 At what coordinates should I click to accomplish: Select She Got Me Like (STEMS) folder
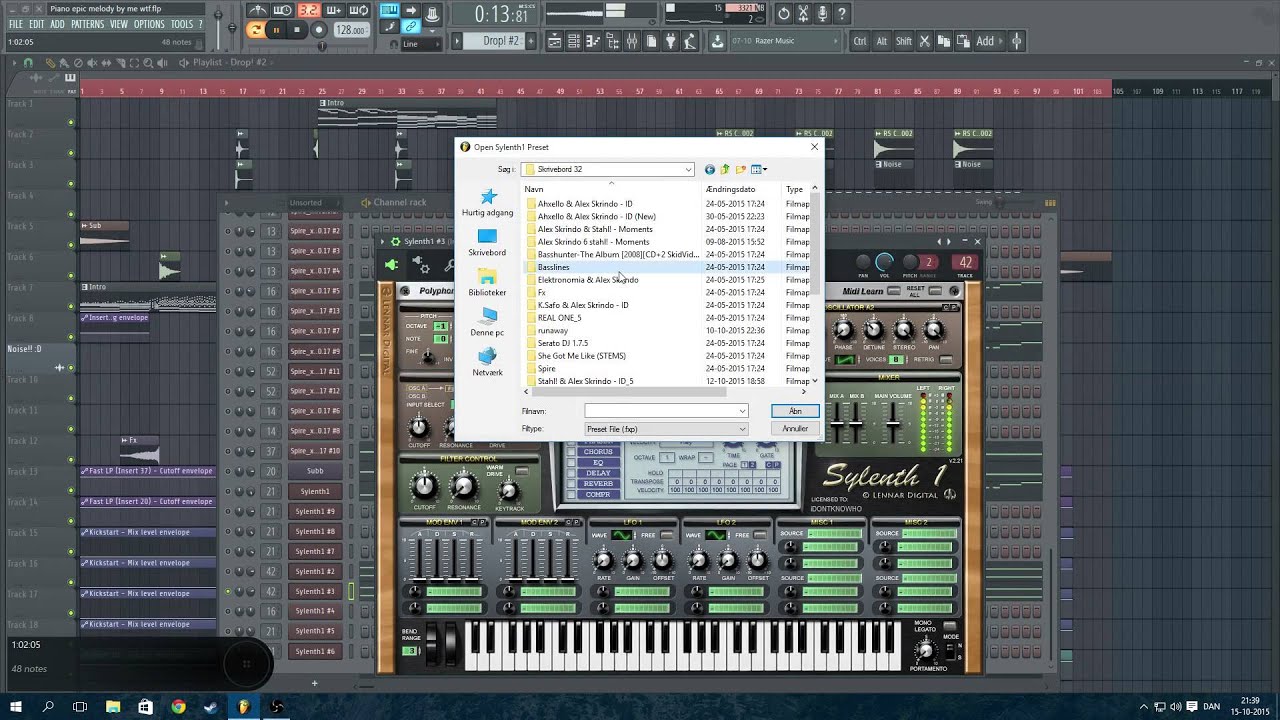click(x=581, y=356)
